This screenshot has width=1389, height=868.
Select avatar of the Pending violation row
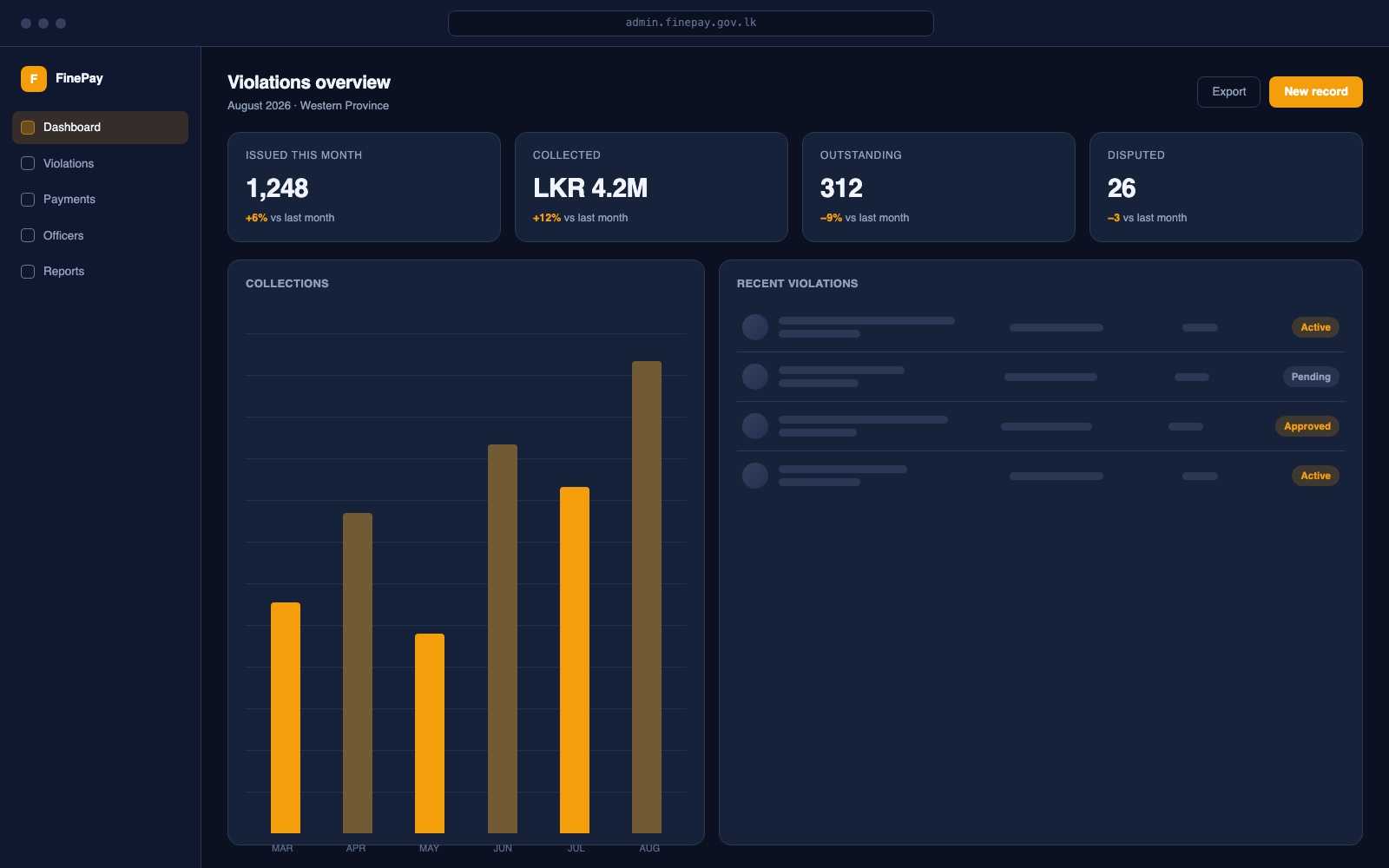(755, 377)
